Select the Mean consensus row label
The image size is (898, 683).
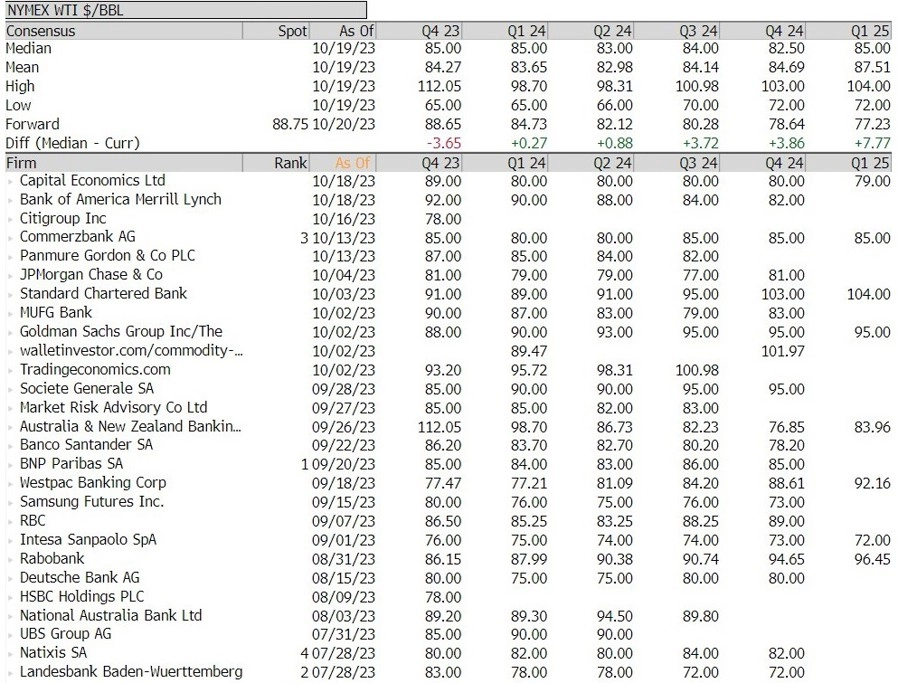point(22,67)
